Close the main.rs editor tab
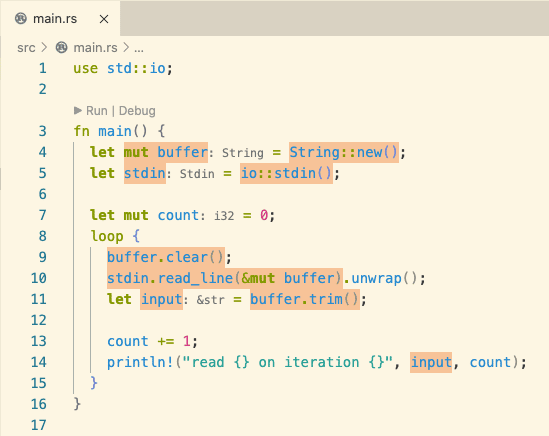 (104, 19)
